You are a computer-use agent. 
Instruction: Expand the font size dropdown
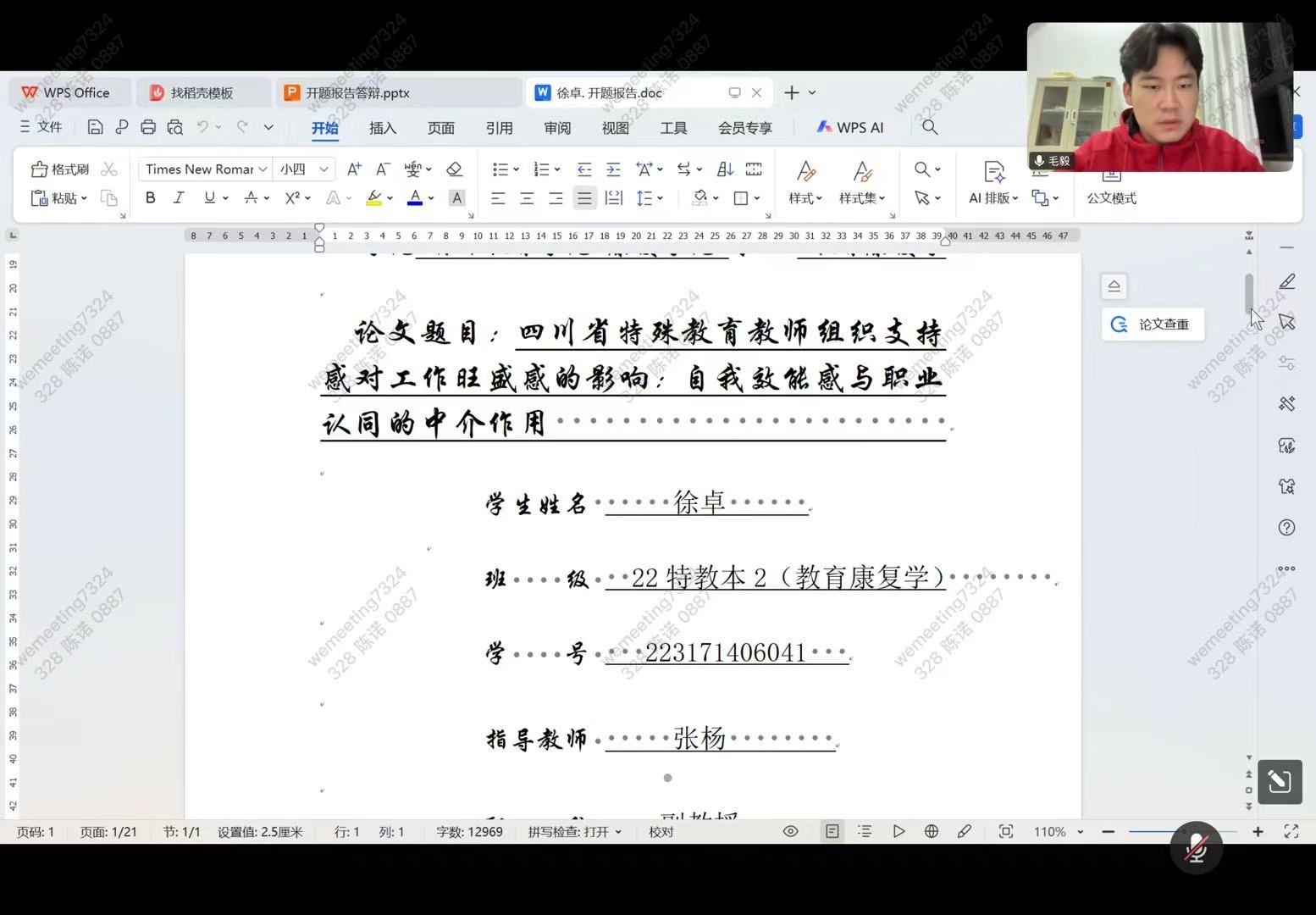click(323, 169)
